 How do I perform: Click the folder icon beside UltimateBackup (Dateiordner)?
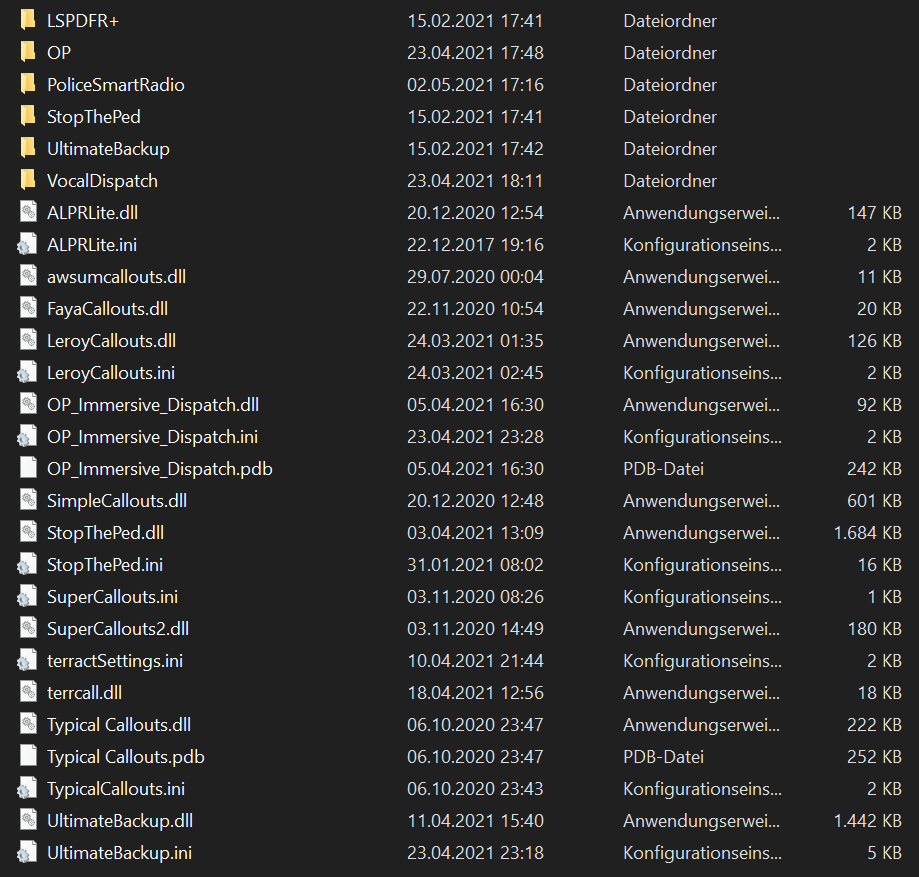pos(28,148)
